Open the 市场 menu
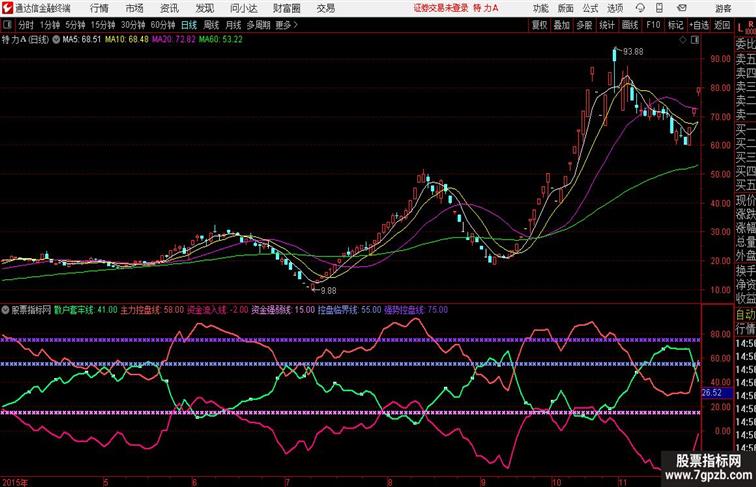The width and height of the screenshot is (756, 487). (135, 8)
